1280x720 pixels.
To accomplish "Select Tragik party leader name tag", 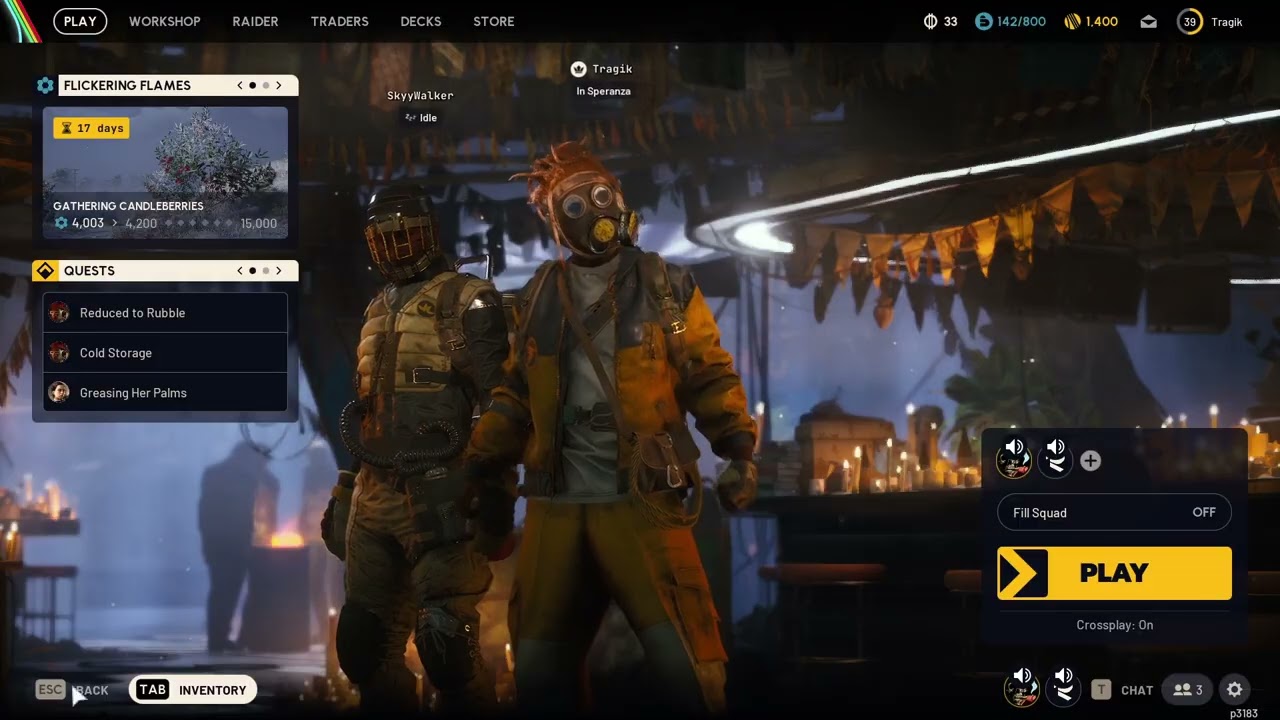I will point(612,69).
